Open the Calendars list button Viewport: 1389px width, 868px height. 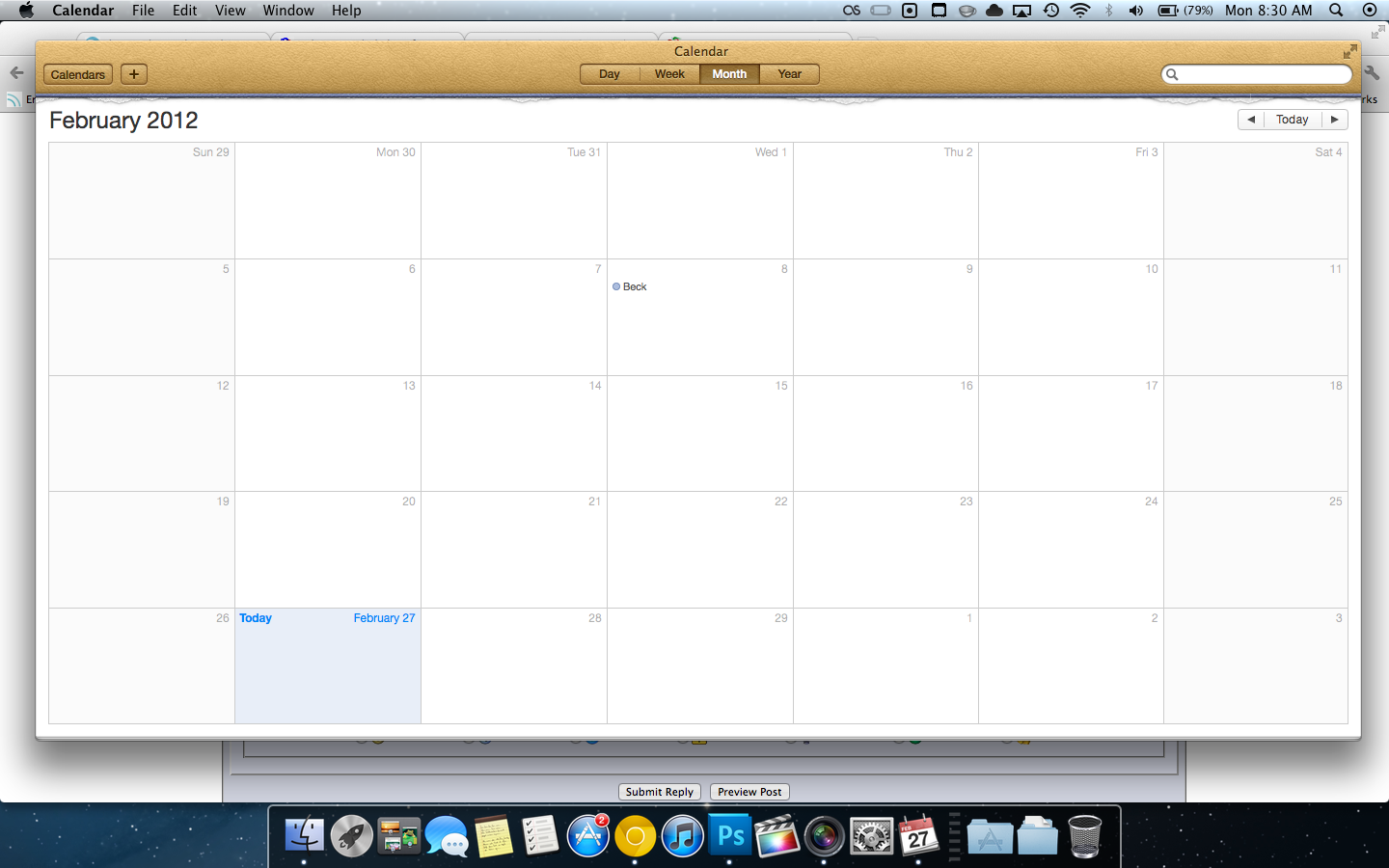click(77, 74)
